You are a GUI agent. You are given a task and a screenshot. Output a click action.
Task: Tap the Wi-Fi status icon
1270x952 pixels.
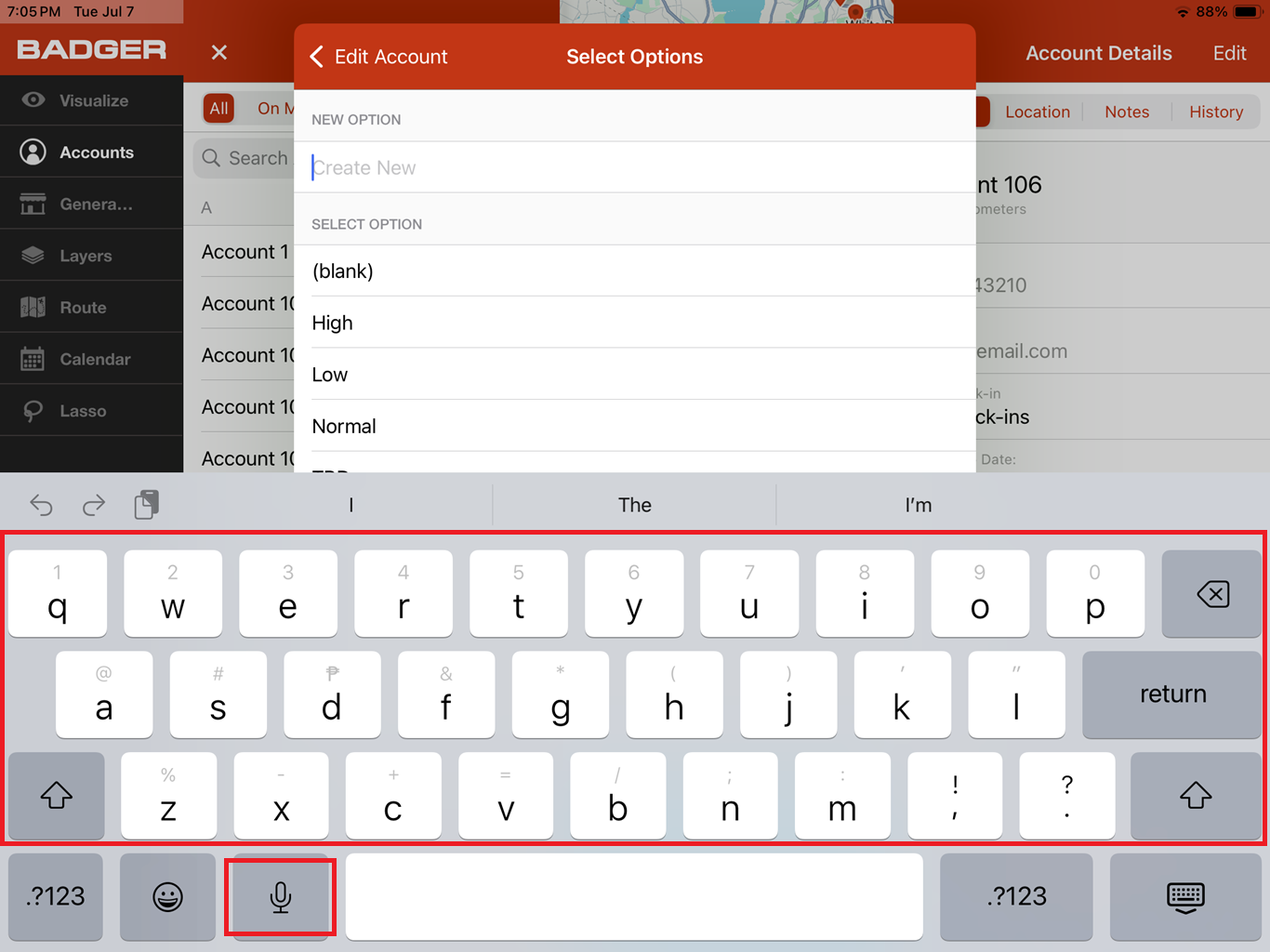1183,12
